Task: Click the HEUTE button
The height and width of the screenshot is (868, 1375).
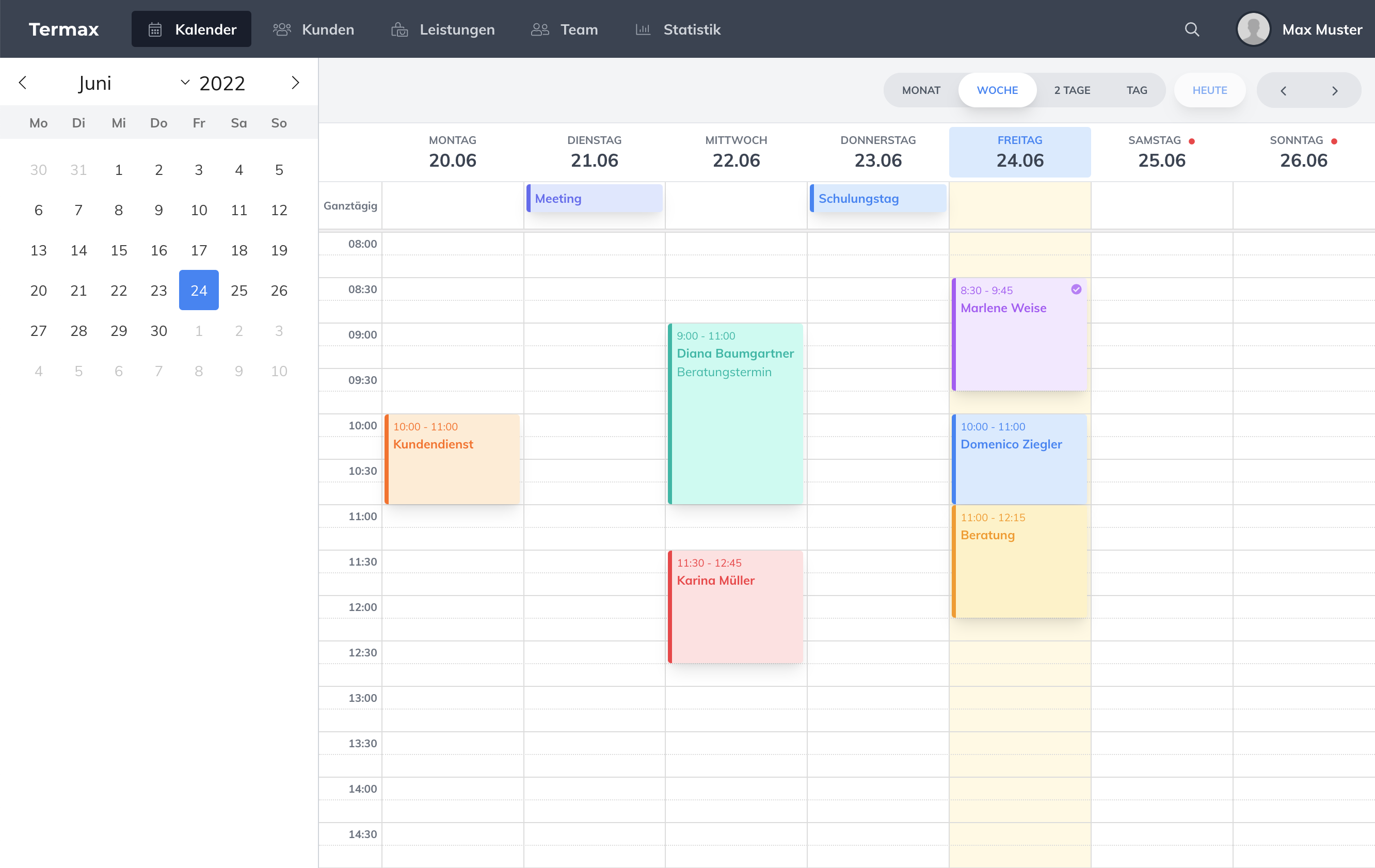Action: tap(1209, 90)
